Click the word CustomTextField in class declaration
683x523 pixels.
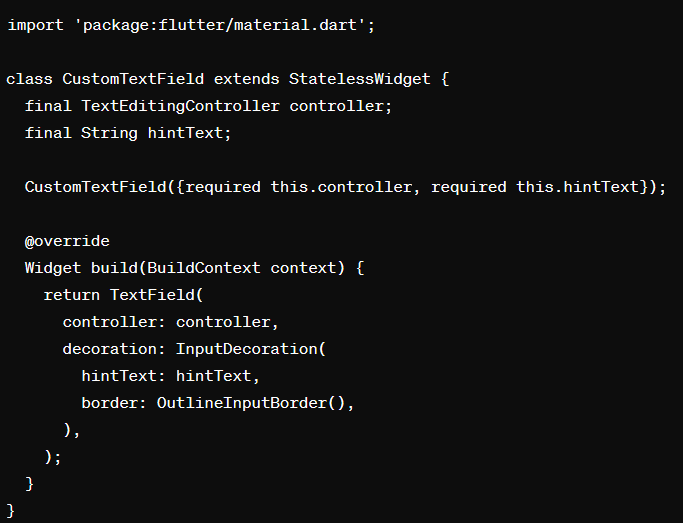tap(133, 79)
